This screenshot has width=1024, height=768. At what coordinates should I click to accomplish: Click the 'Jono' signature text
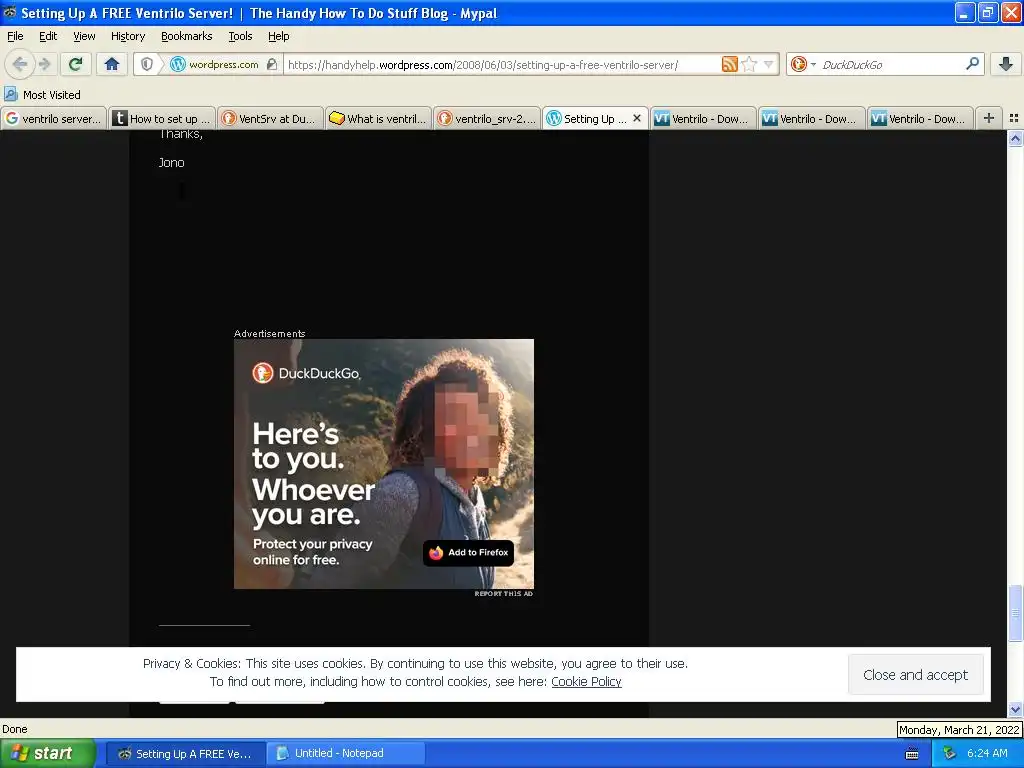pos(171,163)
